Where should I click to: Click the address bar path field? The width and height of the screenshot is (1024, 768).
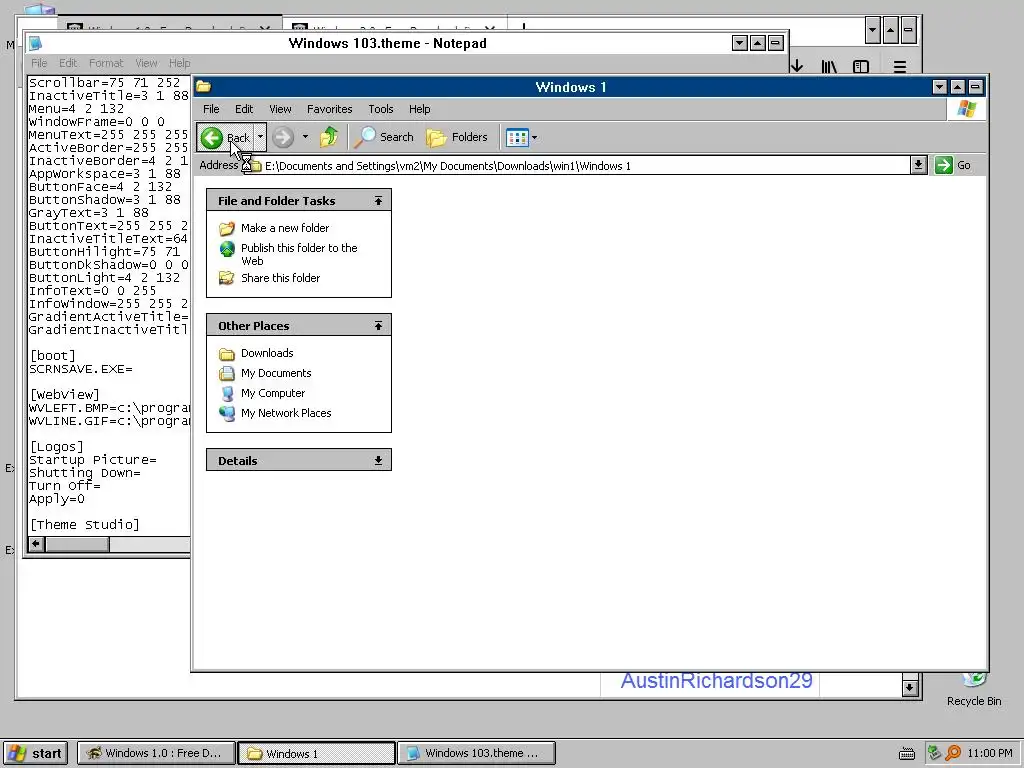pos(579,166)
